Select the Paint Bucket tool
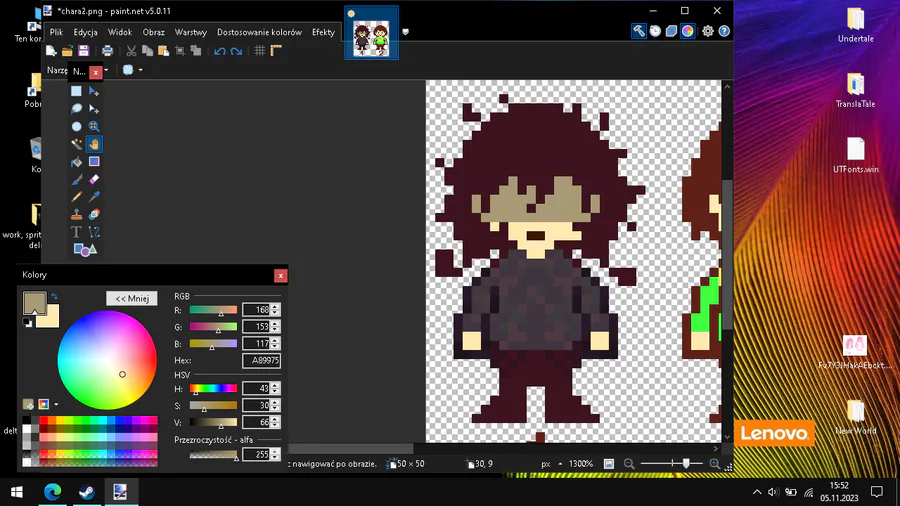The width and height of the screenshot is (900, 506). point(76,162)
